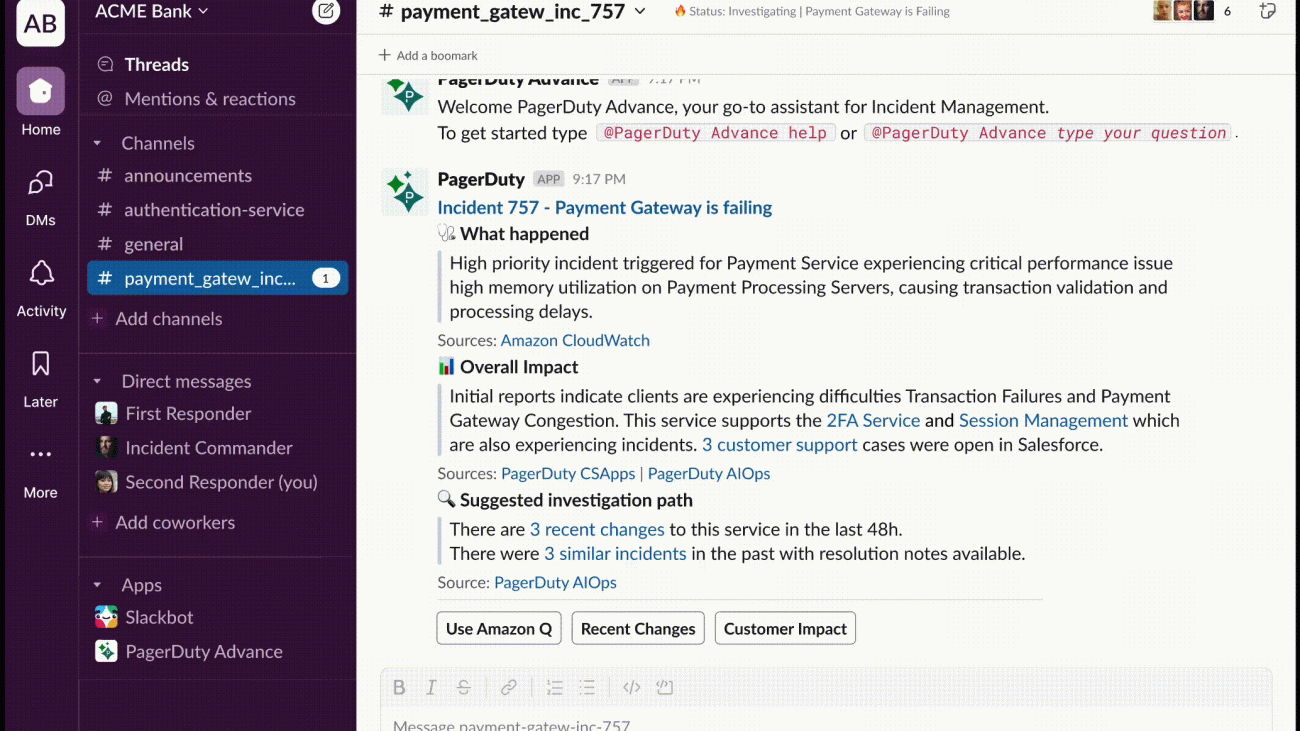This screenshot has height=731, width=1300.
Task: Open the 3 customer support link
Action: pyautogui.click(x=780, y=445)
